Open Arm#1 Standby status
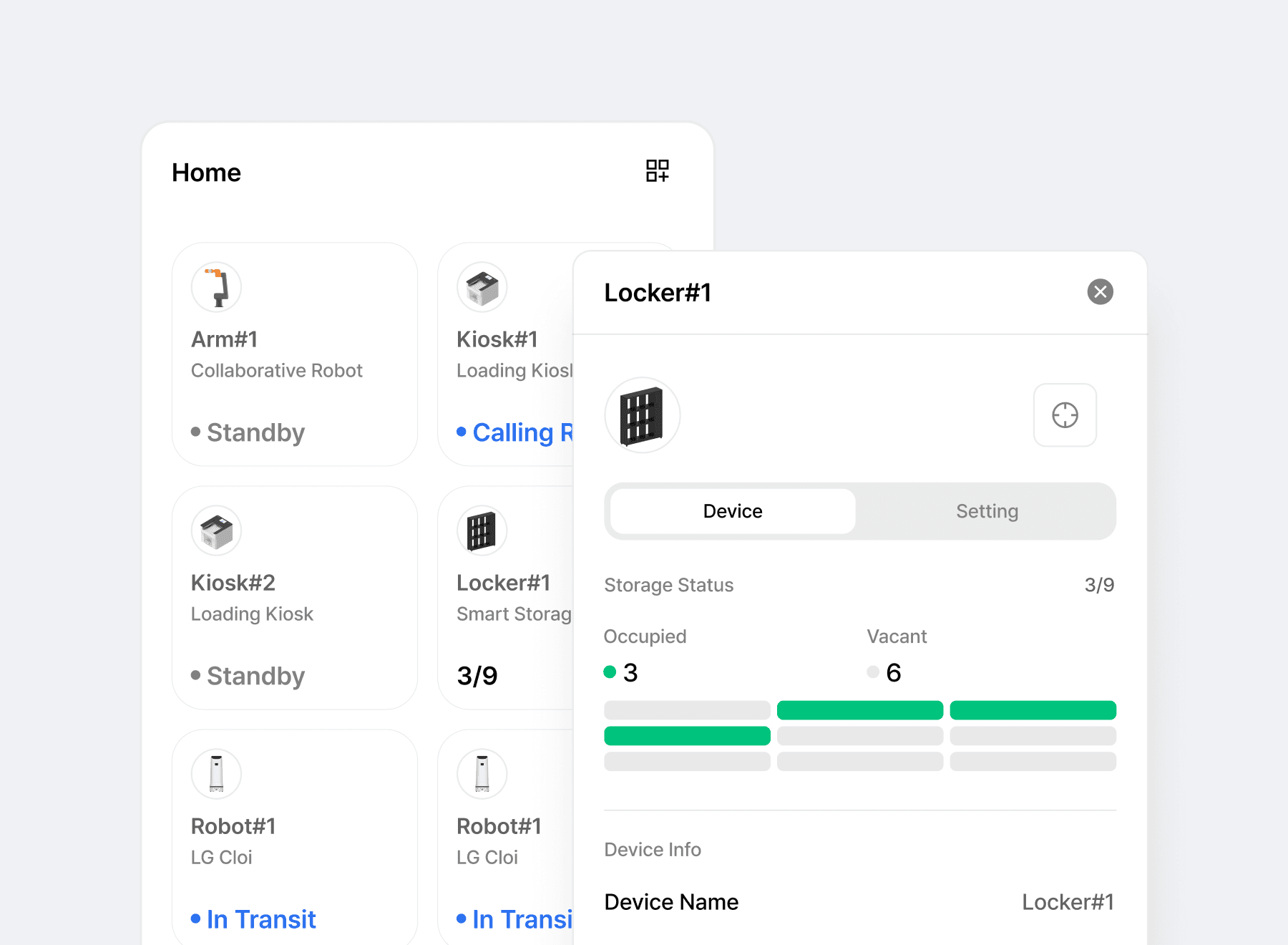The height and width of the screenshot is (945, 1288). pos(255,432)
